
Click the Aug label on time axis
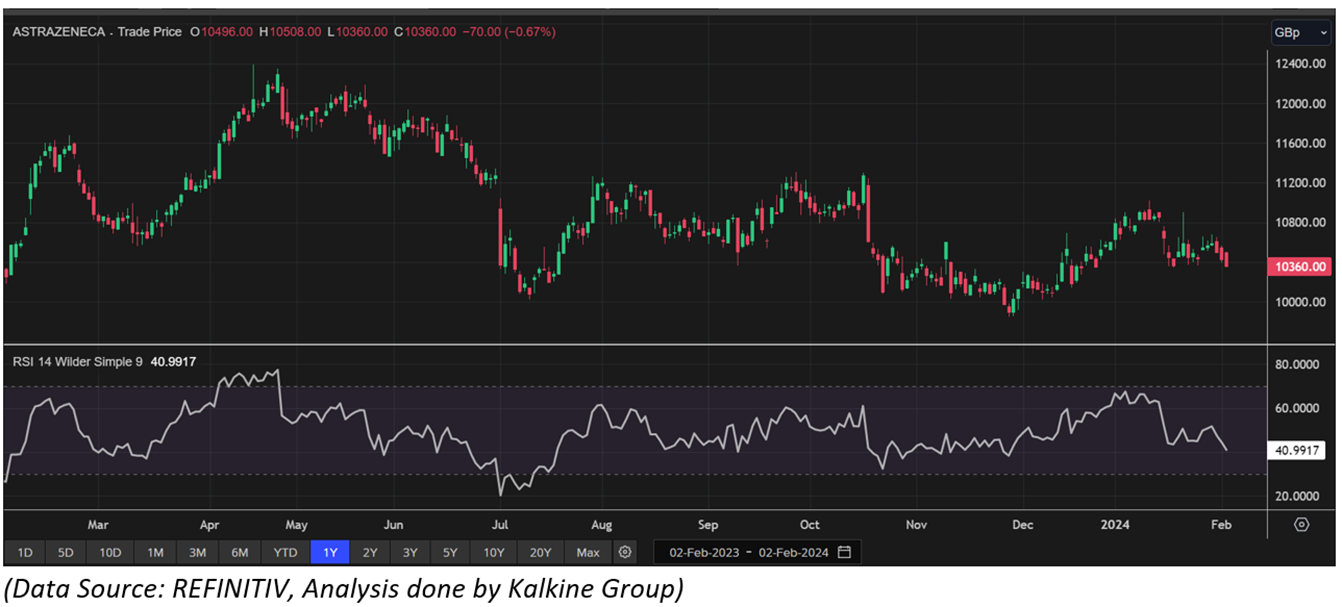(x=600, y=524)
